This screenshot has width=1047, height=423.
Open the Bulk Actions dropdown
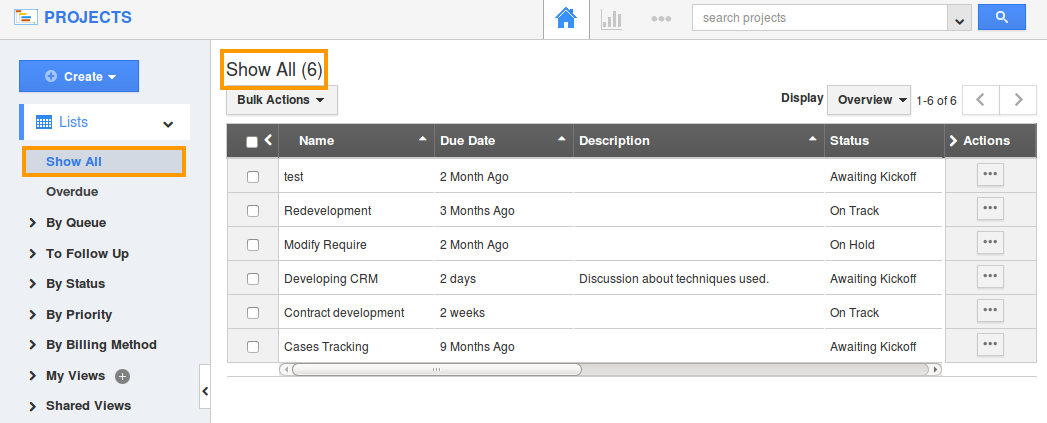point(282,100)
